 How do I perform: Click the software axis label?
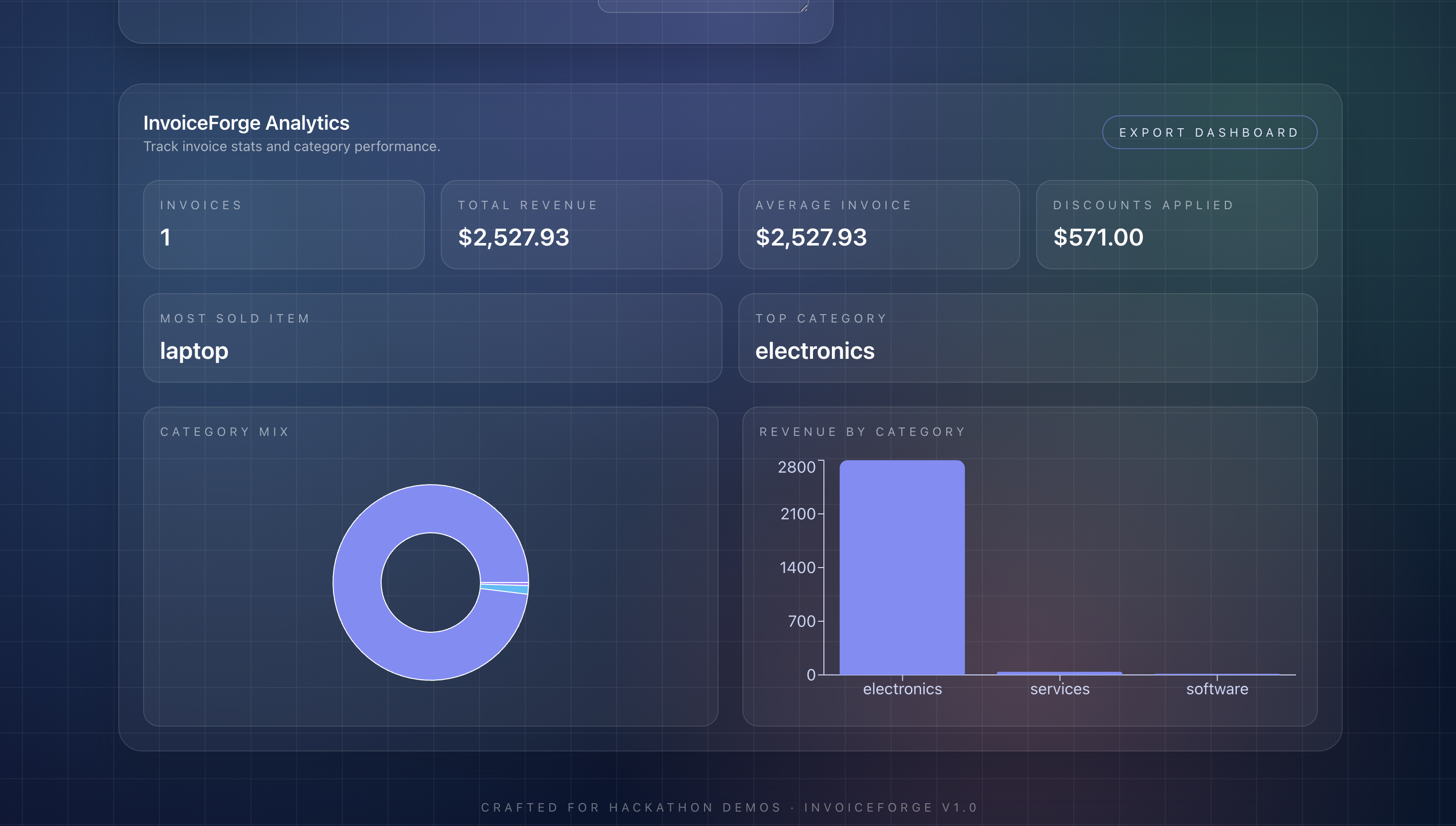1216,689
